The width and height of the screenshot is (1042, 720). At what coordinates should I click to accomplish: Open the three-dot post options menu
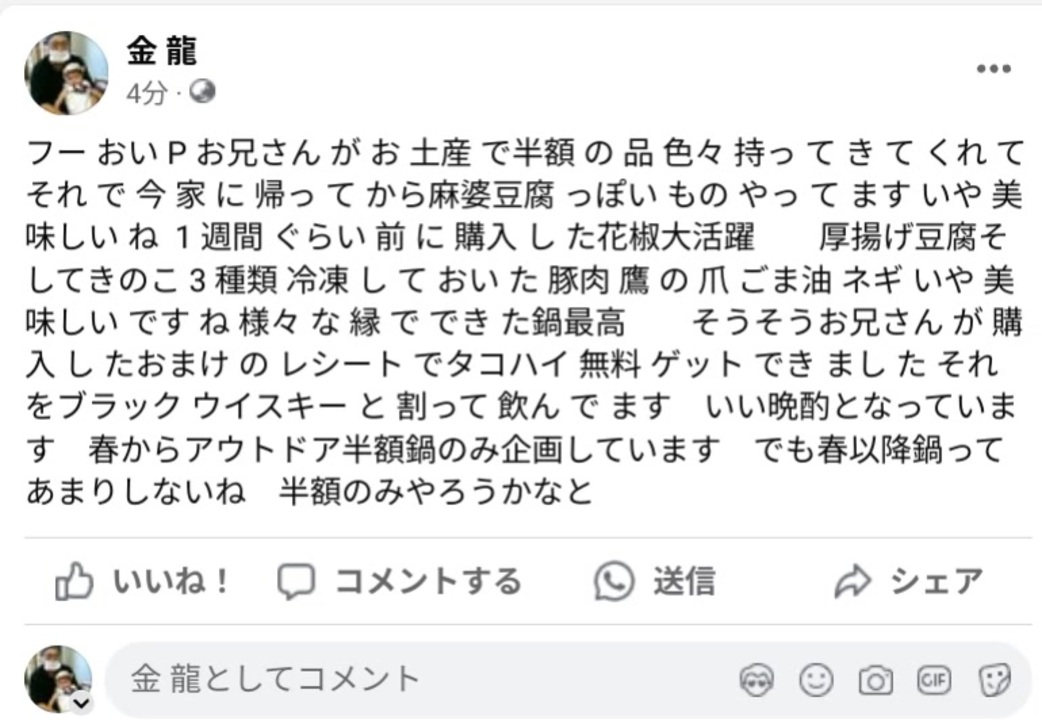click(x=993, y=68)
